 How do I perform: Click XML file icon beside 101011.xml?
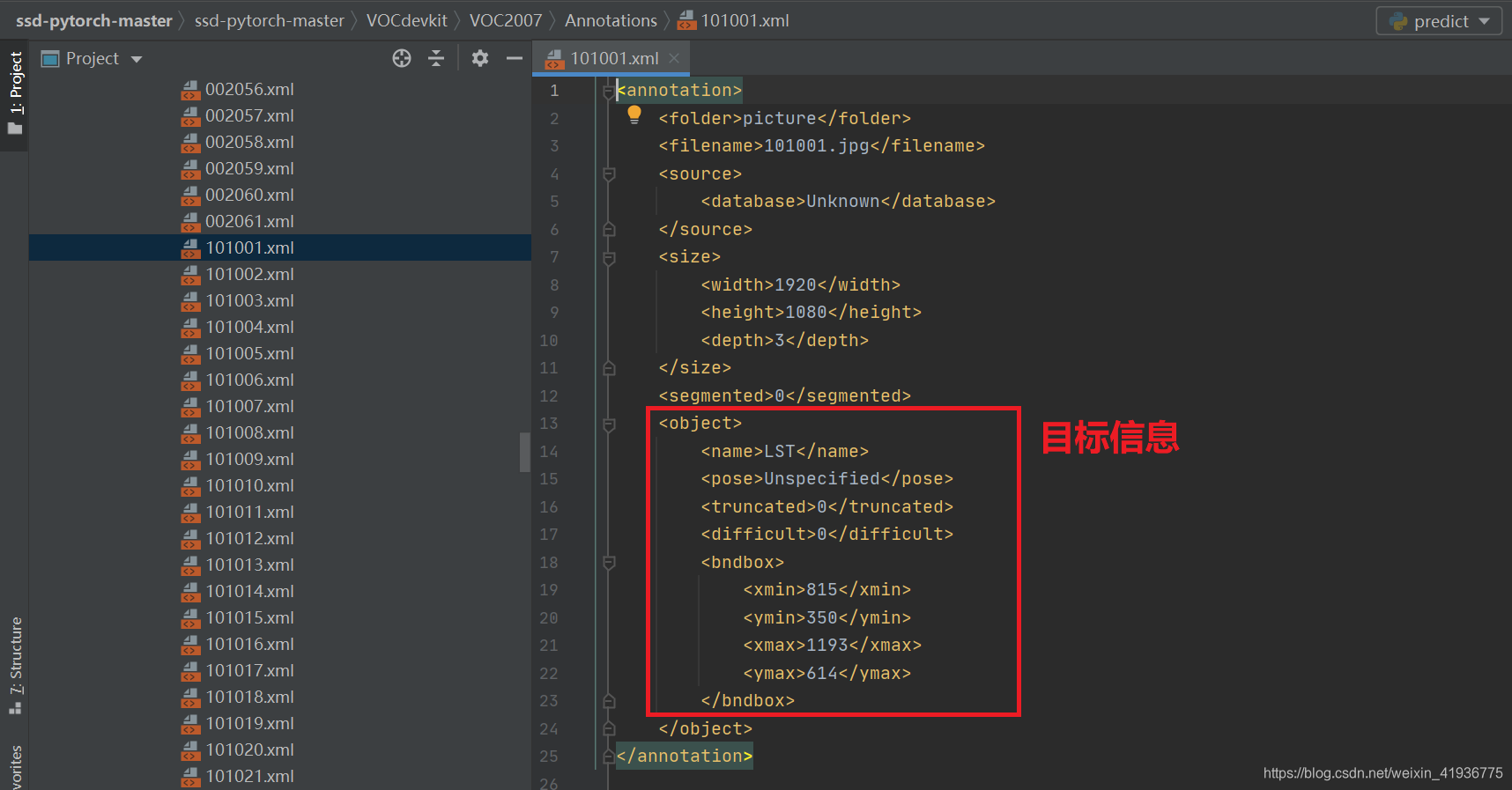click(191, 513)
